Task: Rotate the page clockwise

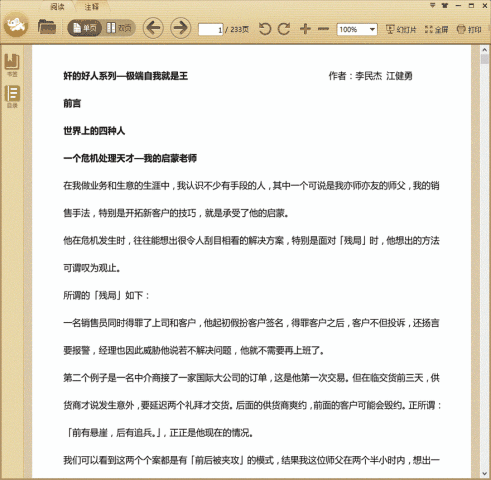Action: [x=284, y=29]
